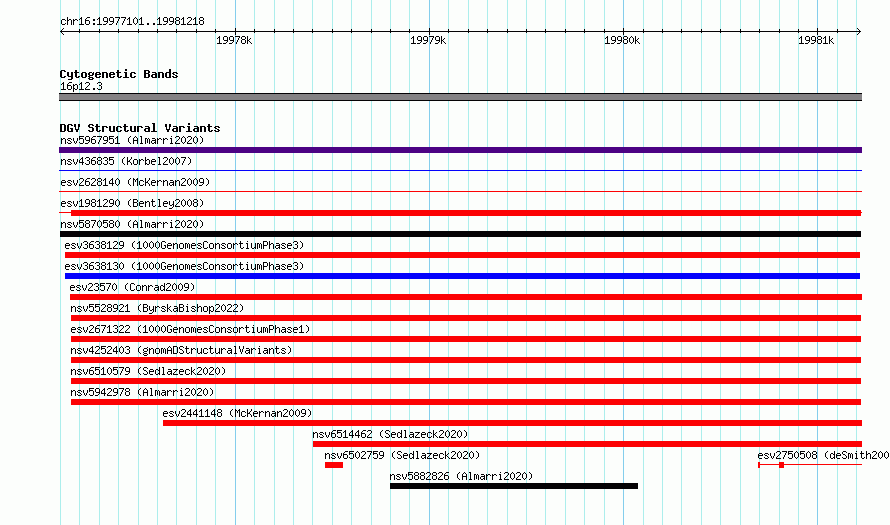Click the nsv6514462 (Sedlazeck2020) label
The width and height of the screenshot is (890, 525).
[x=390, y=434]
